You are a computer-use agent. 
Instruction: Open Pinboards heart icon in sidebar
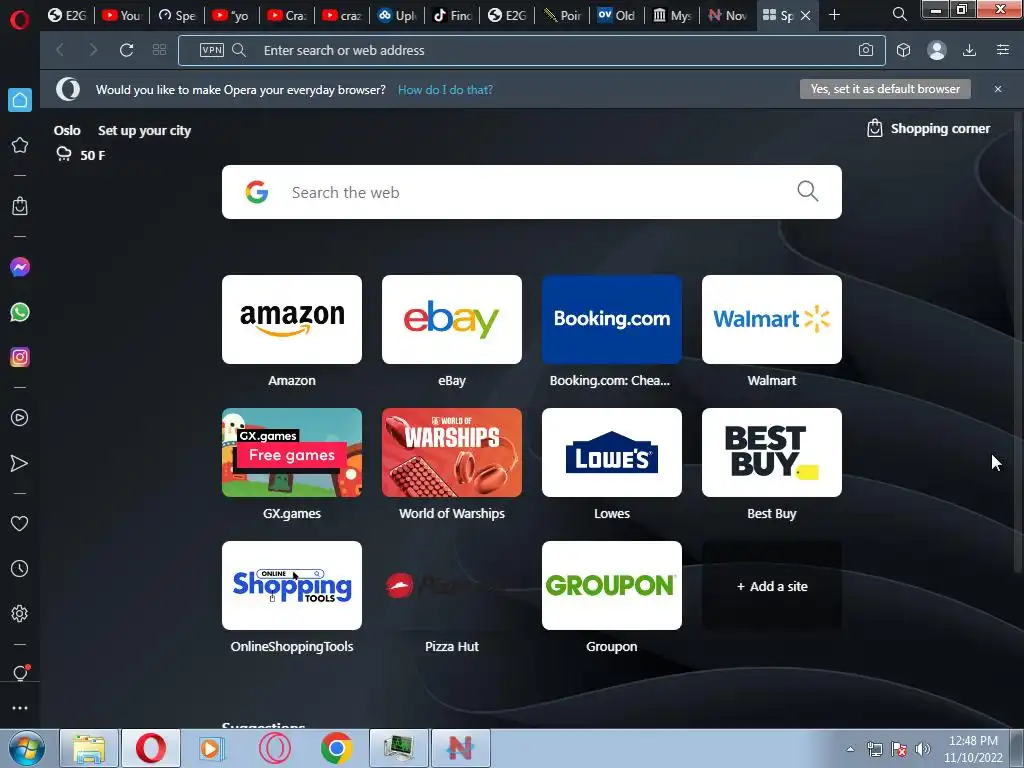(20, 523)
